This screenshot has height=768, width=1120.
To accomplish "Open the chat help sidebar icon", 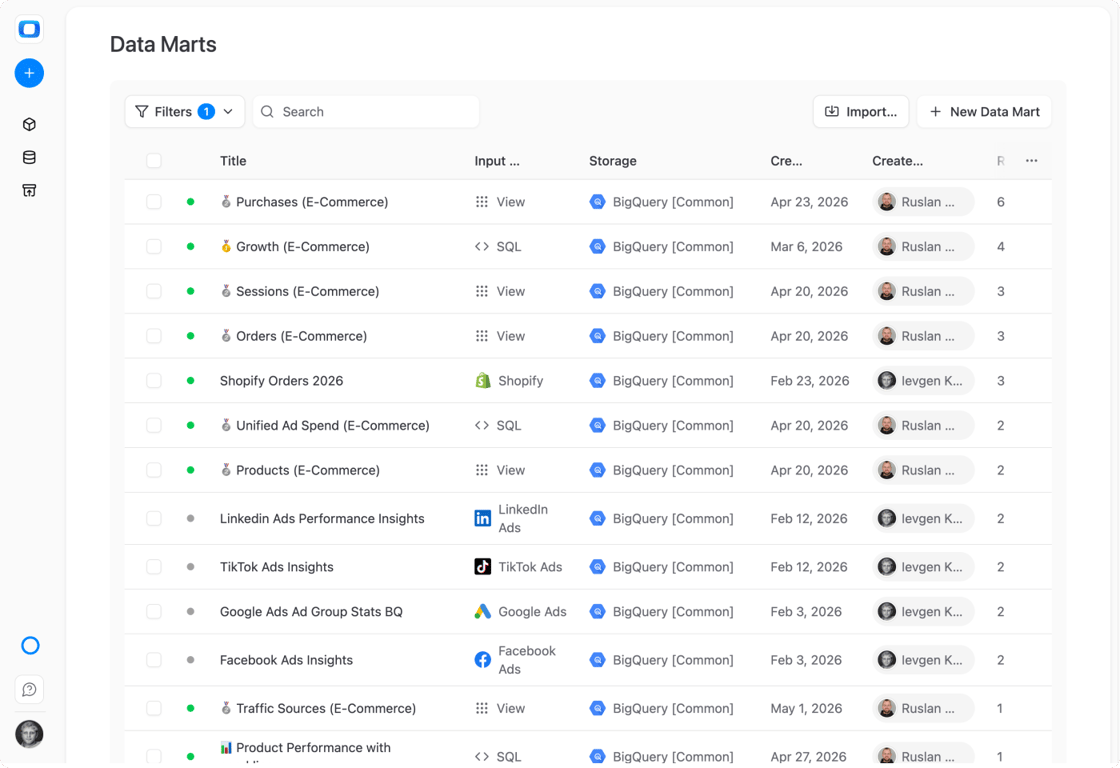I will point(29,689).
